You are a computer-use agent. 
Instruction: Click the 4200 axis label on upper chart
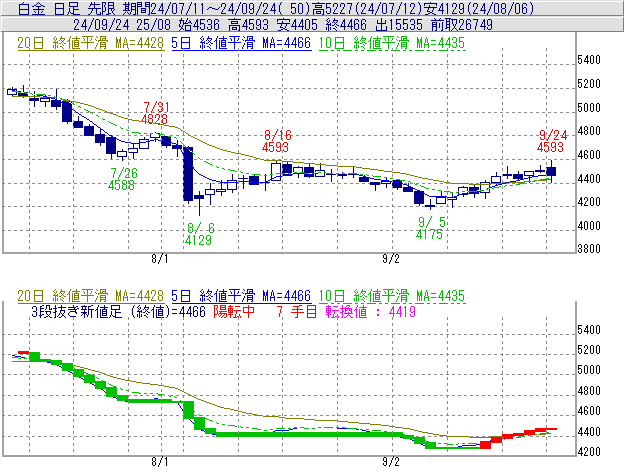[x=589, y=202]
